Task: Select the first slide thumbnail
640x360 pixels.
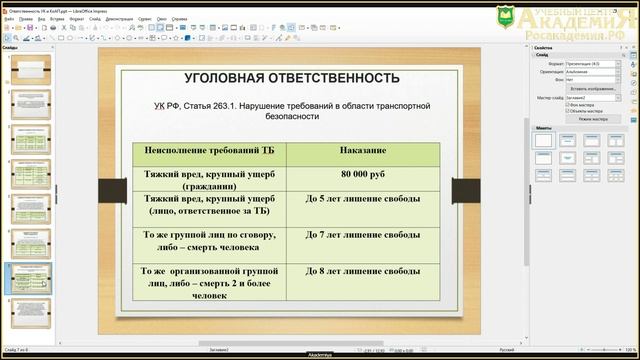Action: [31, 70]
